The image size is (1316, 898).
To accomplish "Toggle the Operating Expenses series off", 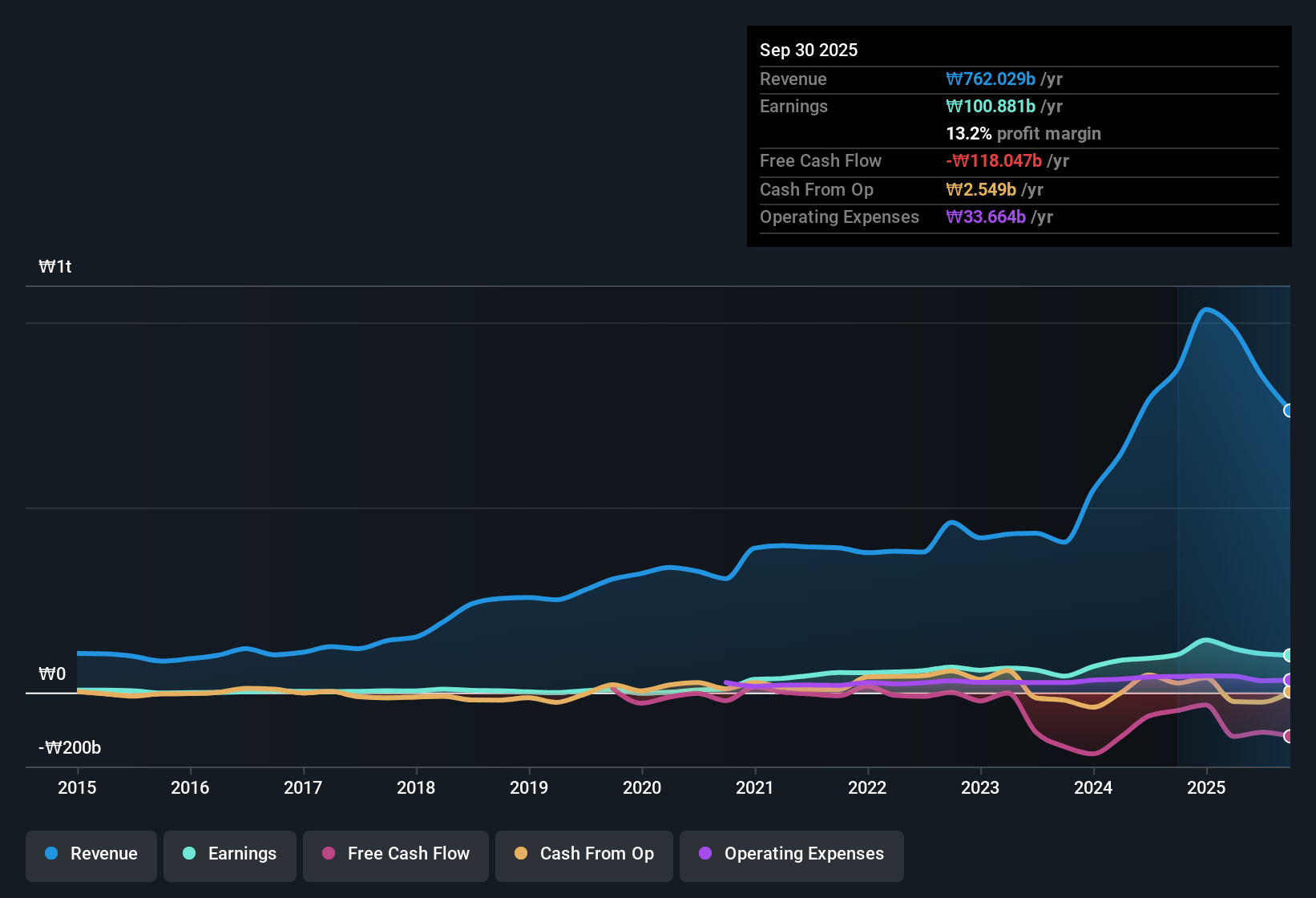I will tap(791, 854).
